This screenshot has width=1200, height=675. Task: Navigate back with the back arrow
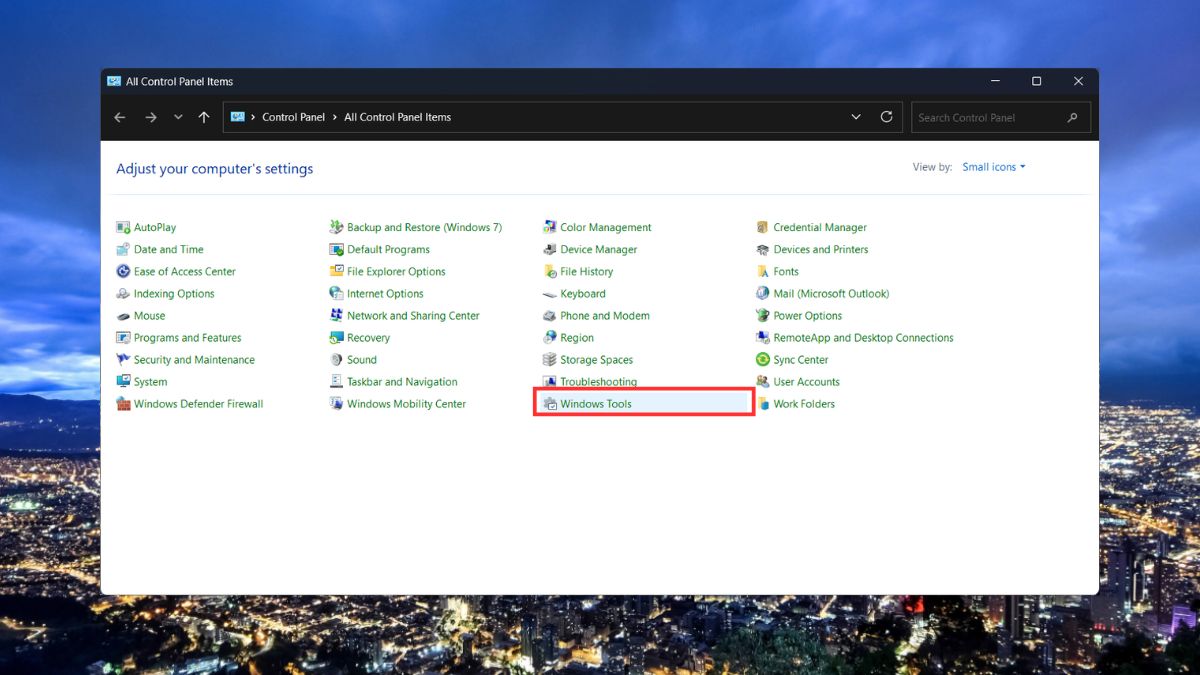pos(120,117)
